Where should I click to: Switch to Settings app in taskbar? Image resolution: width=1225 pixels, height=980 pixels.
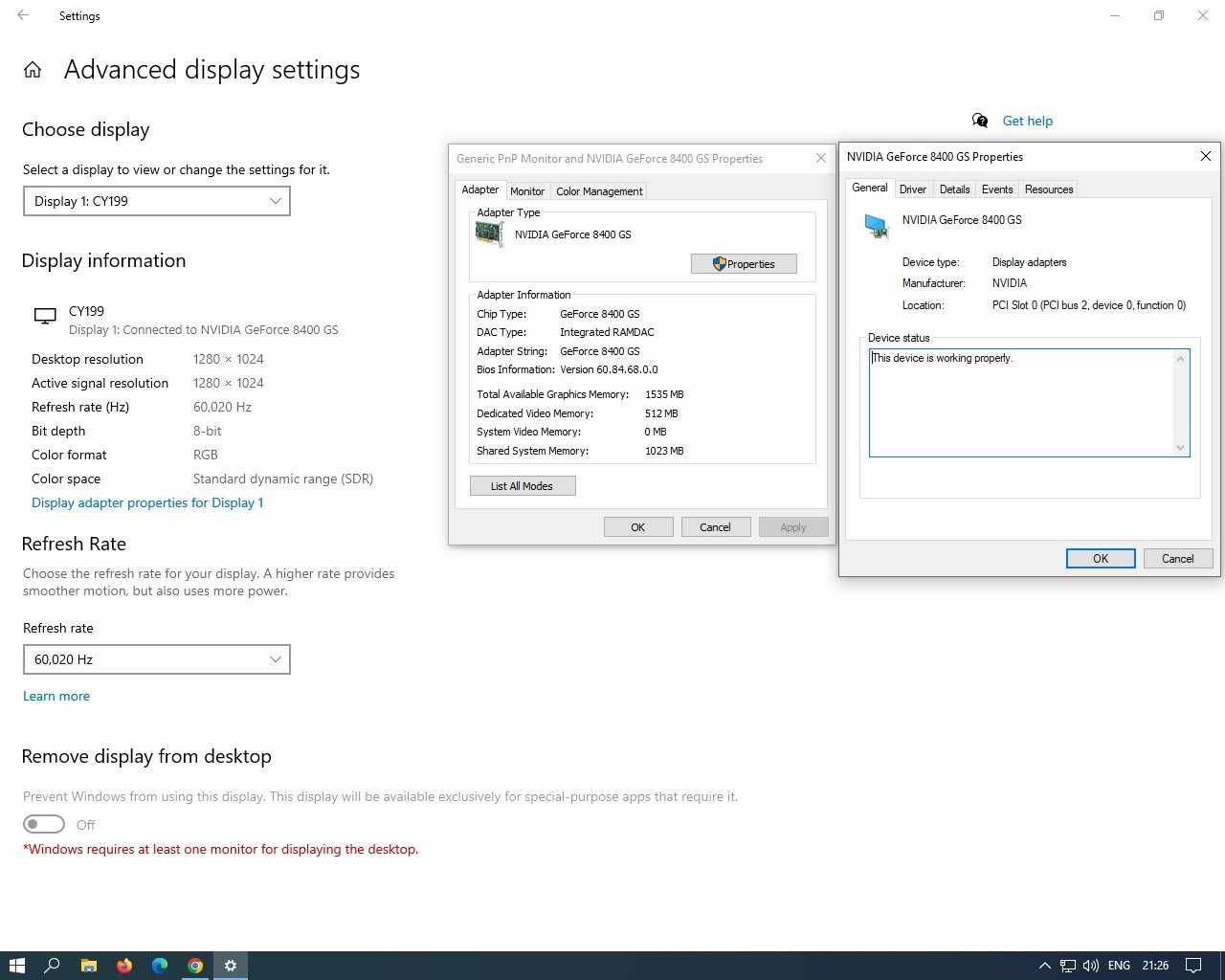point(231,966)
